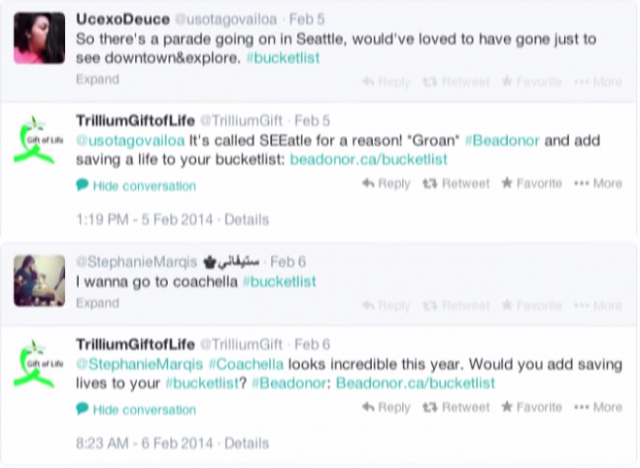Viewport: 640px width, 468px height.
Task: Retweet the TrilliumGiftofLife SEEatle tweet
Action: 456,184
